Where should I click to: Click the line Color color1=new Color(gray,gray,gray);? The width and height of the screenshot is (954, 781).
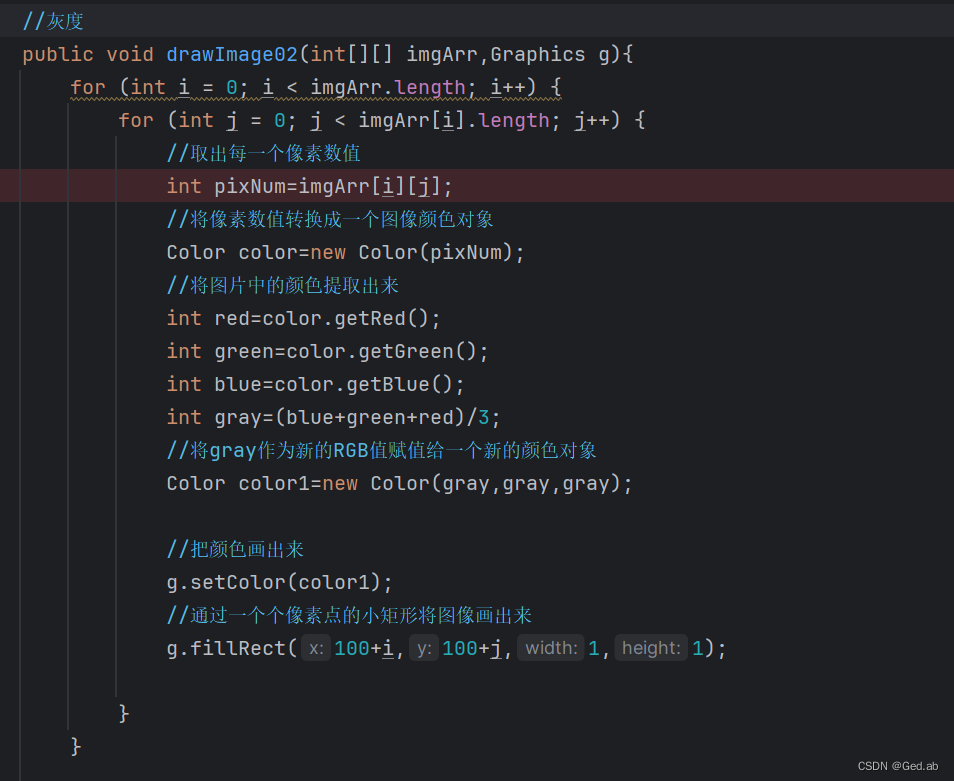click(x=400, y=484)
